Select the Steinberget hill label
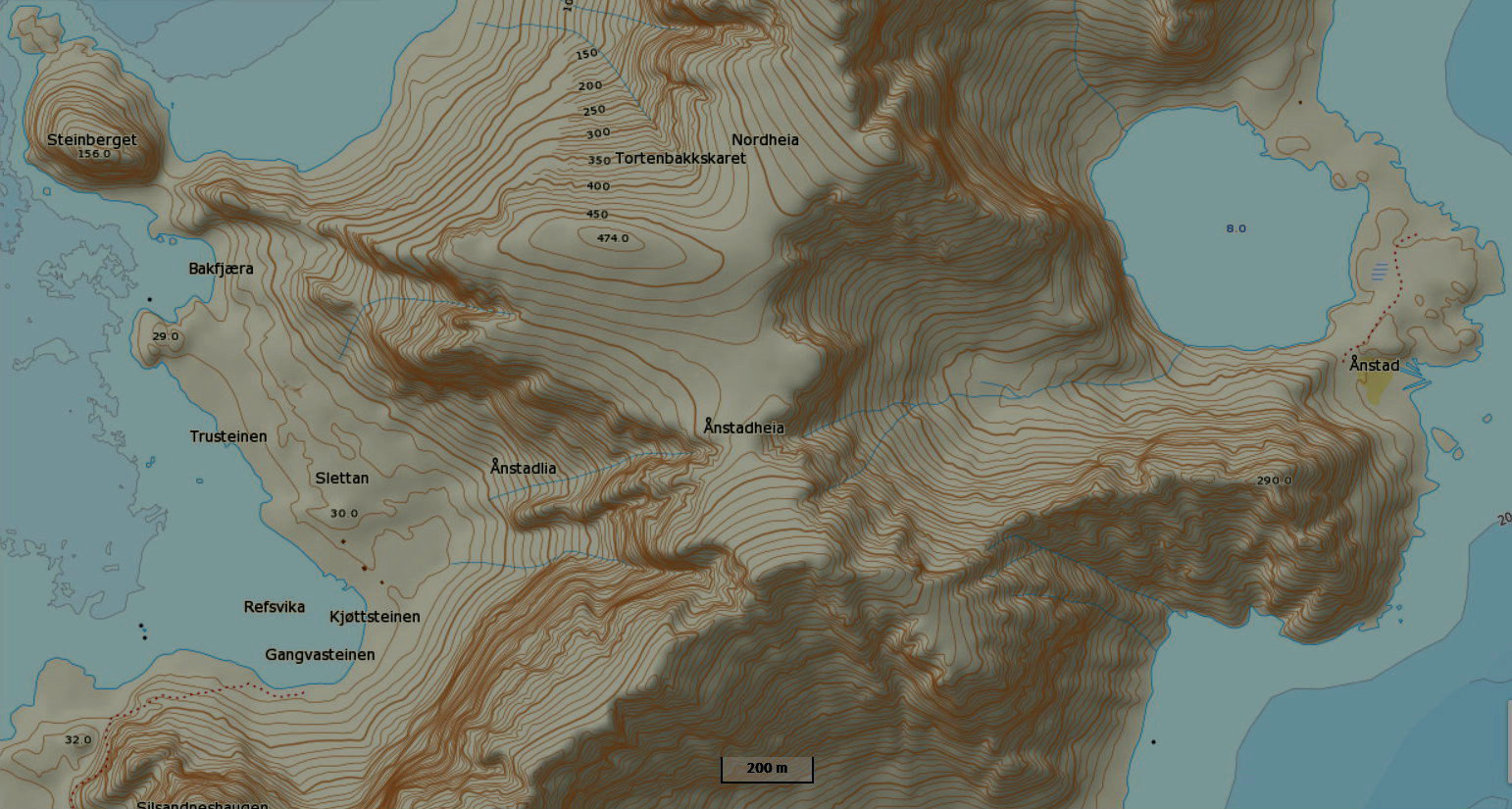 pyautogui.click(x=92, y=139)
